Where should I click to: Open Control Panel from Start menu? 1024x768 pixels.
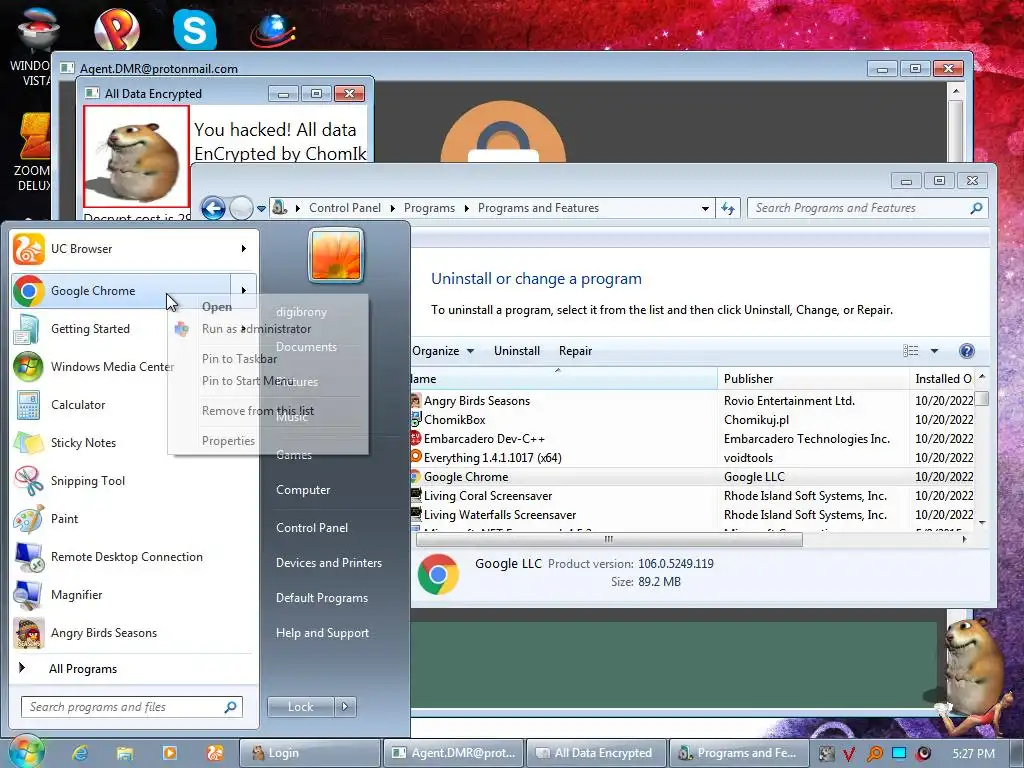tap(312, 528)
